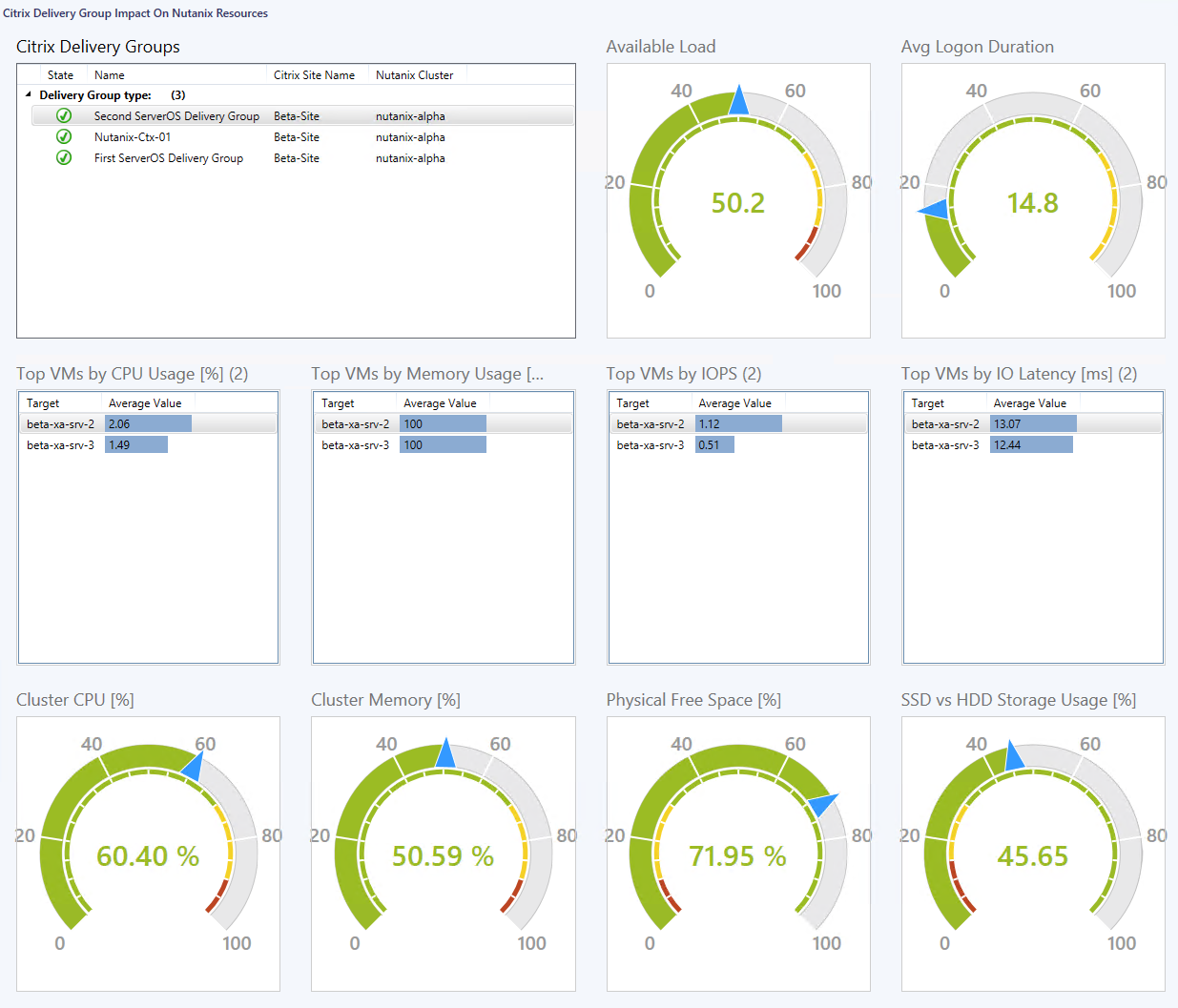Sort by the State column header
The width and height of the screenshot is (1178, 1008).
tap(60, 75)
